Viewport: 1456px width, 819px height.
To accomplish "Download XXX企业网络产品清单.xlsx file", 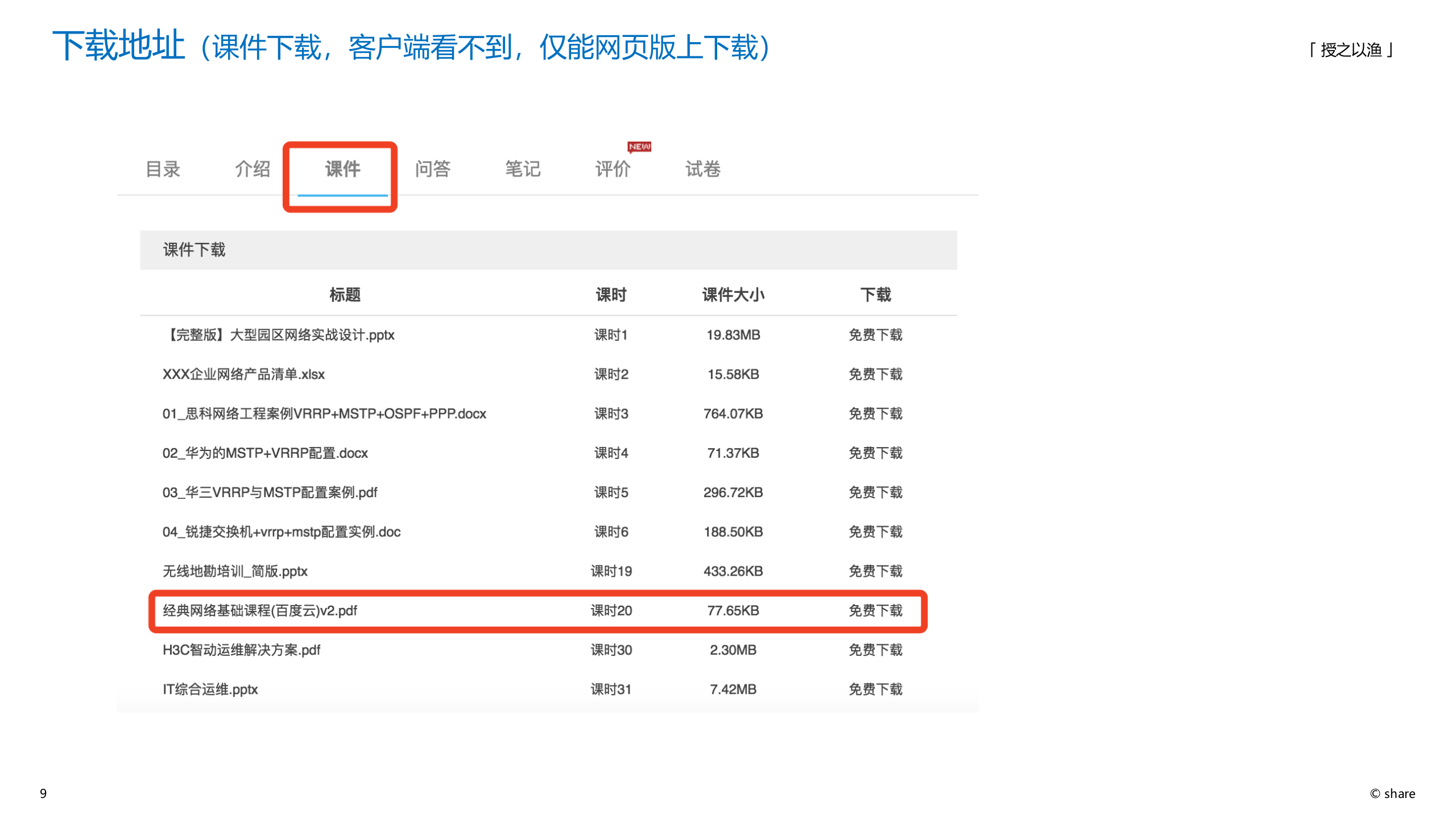I will 875,374.
